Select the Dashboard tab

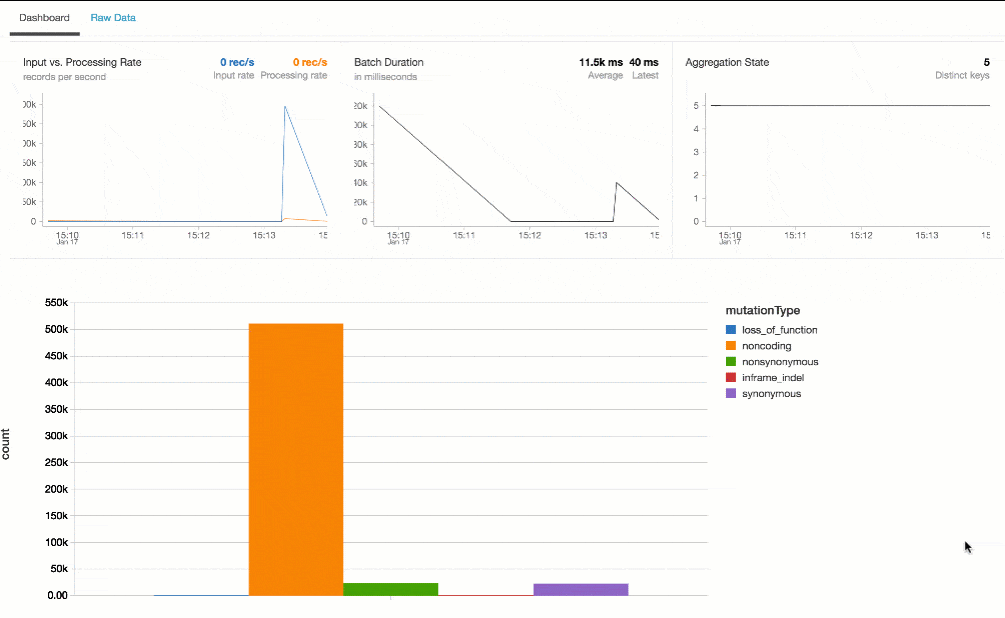tap(44, 18)
